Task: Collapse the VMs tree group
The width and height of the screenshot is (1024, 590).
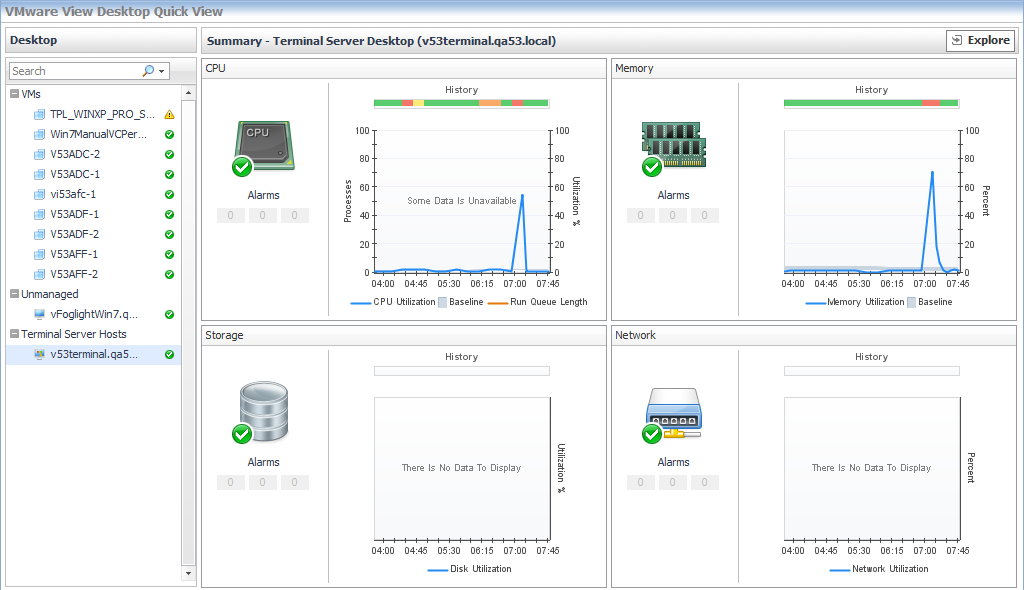Action: coord(14,94)
